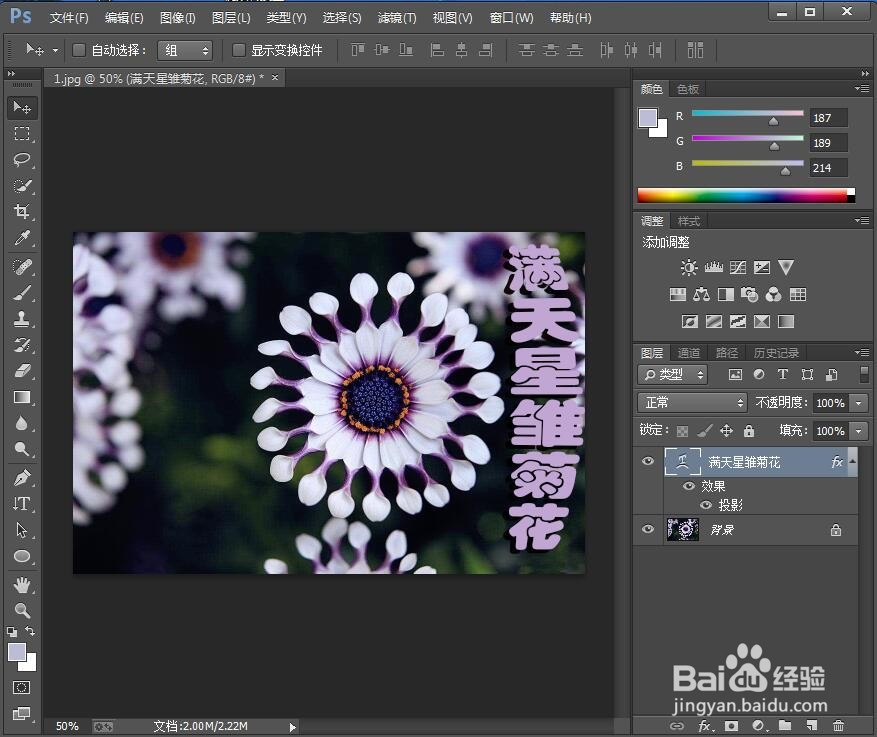877x737 pixels.
Task: Switch to the 通道 channels tab
Action: coord(688,352)
